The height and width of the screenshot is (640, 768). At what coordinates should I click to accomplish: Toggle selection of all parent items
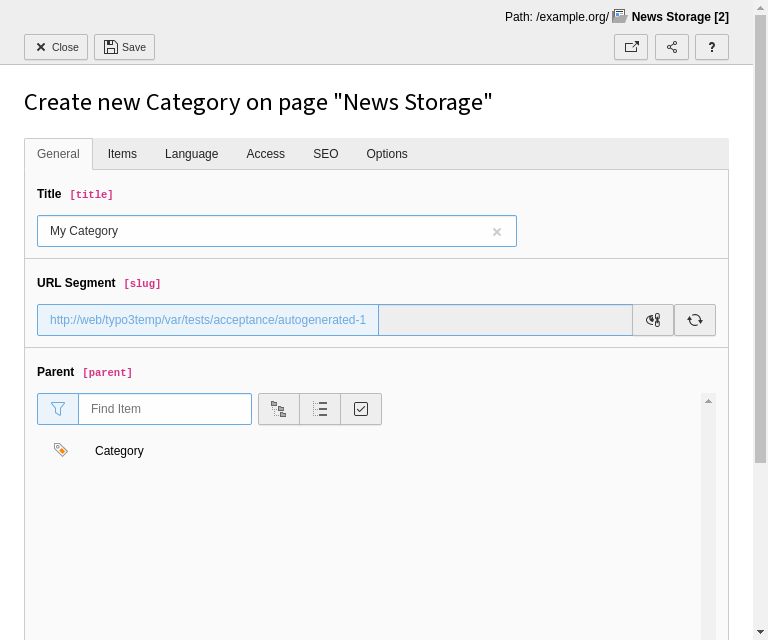(x=361, y=409)
